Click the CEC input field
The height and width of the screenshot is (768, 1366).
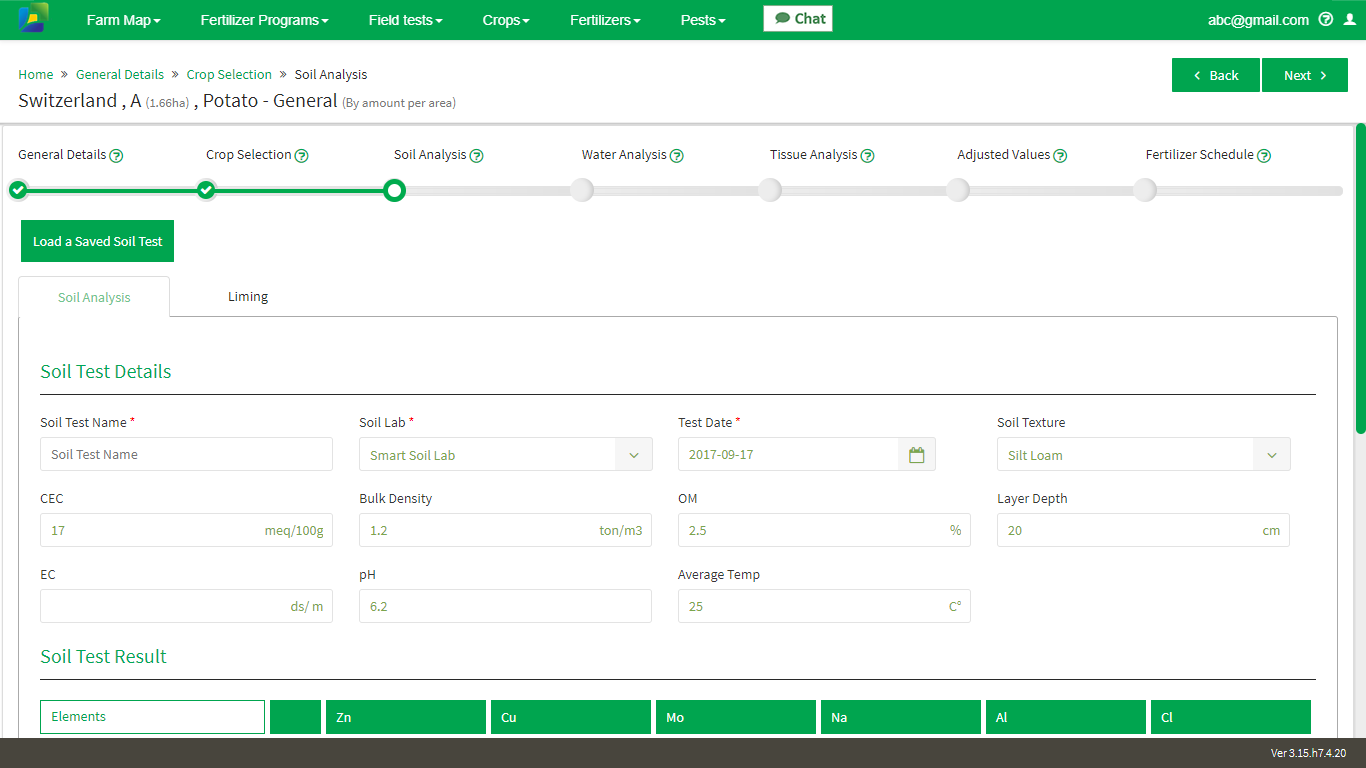click(x=186, y=530)
